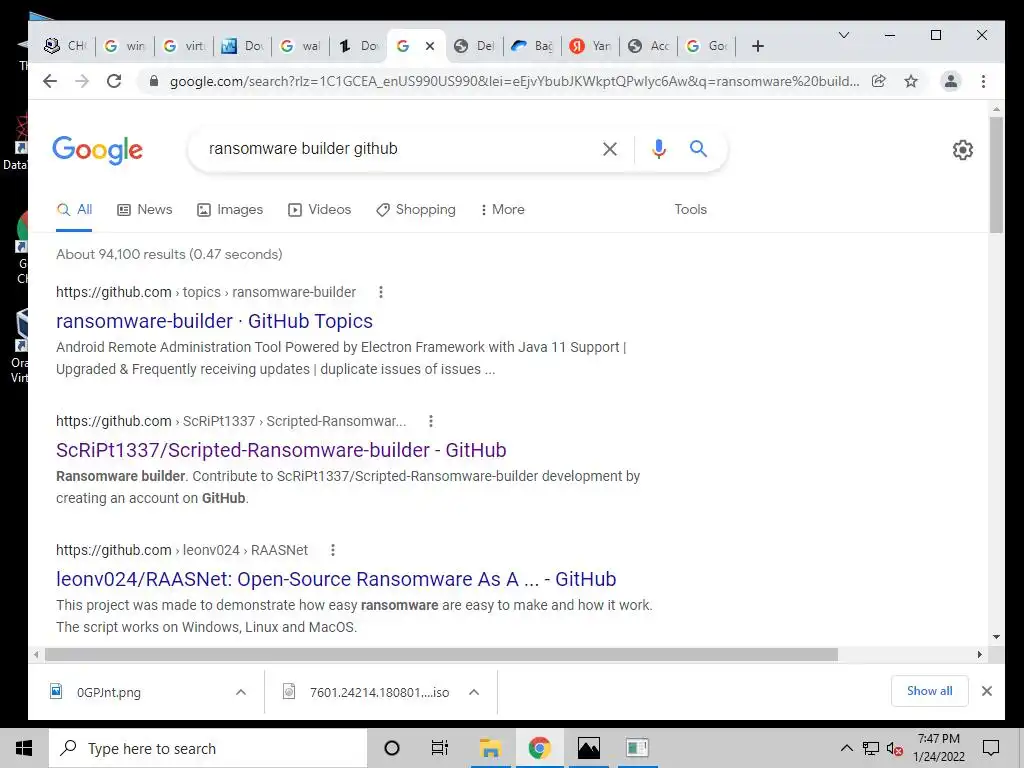This screenshot has width=1024, height=768.
Task: Click the horizontal scrollbar right arrow
Action: 979,654
